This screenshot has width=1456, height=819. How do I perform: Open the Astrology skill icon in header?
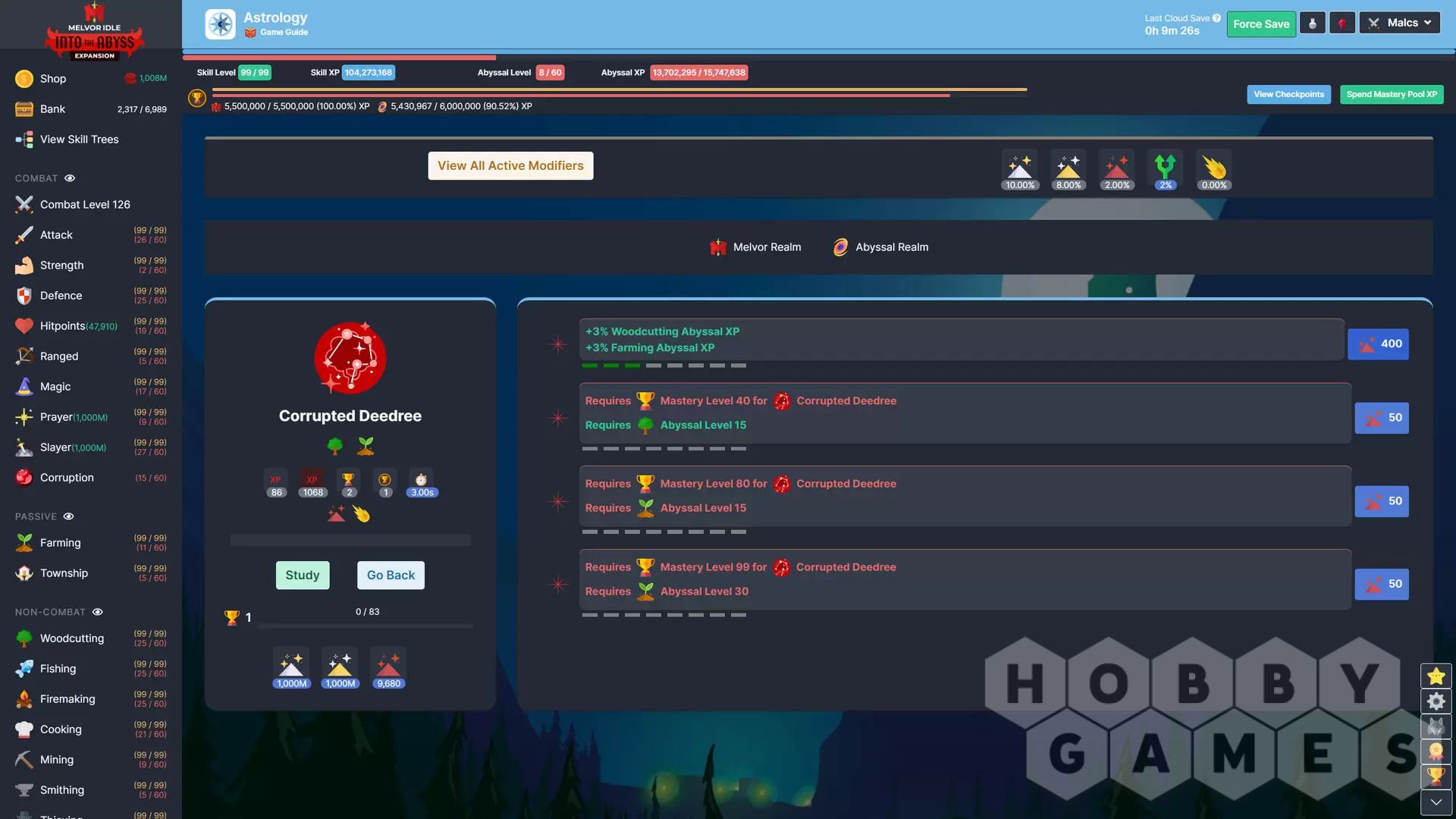(x=221, y=24)
